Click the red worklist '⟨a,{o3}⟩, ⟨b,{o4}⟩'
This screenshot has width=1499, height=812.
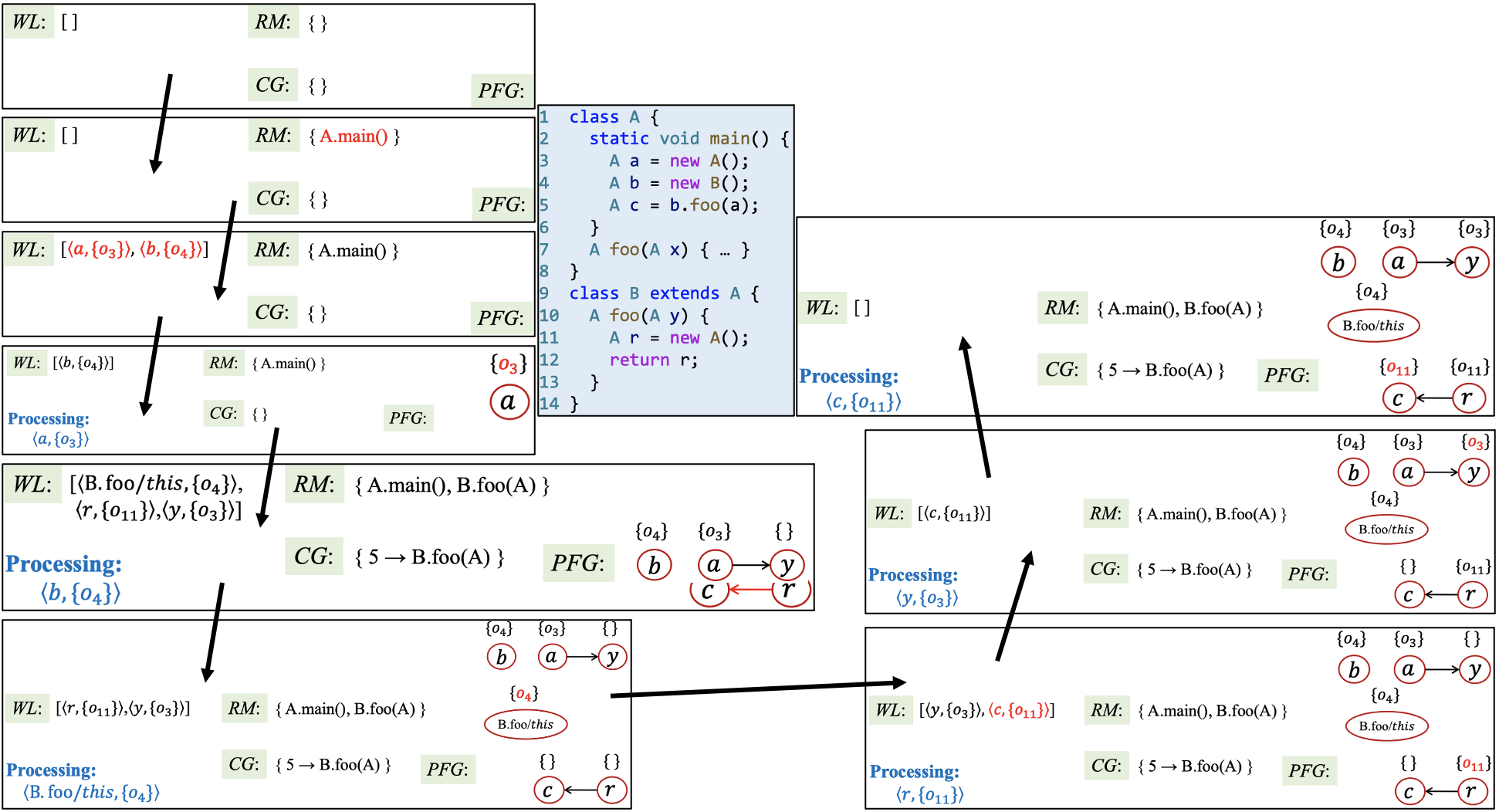click(x=135, y=250)
